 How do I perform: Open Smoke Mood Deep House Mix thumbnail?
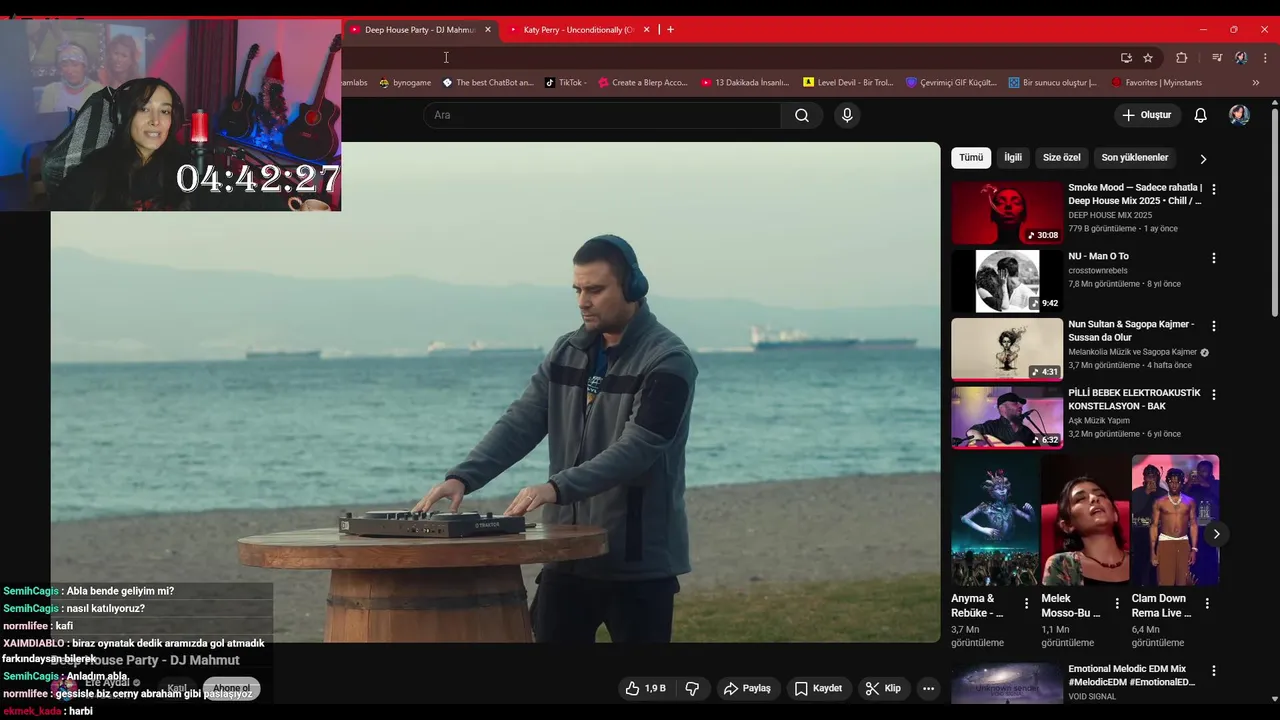pyautogui.click(x=1007, y=212)
